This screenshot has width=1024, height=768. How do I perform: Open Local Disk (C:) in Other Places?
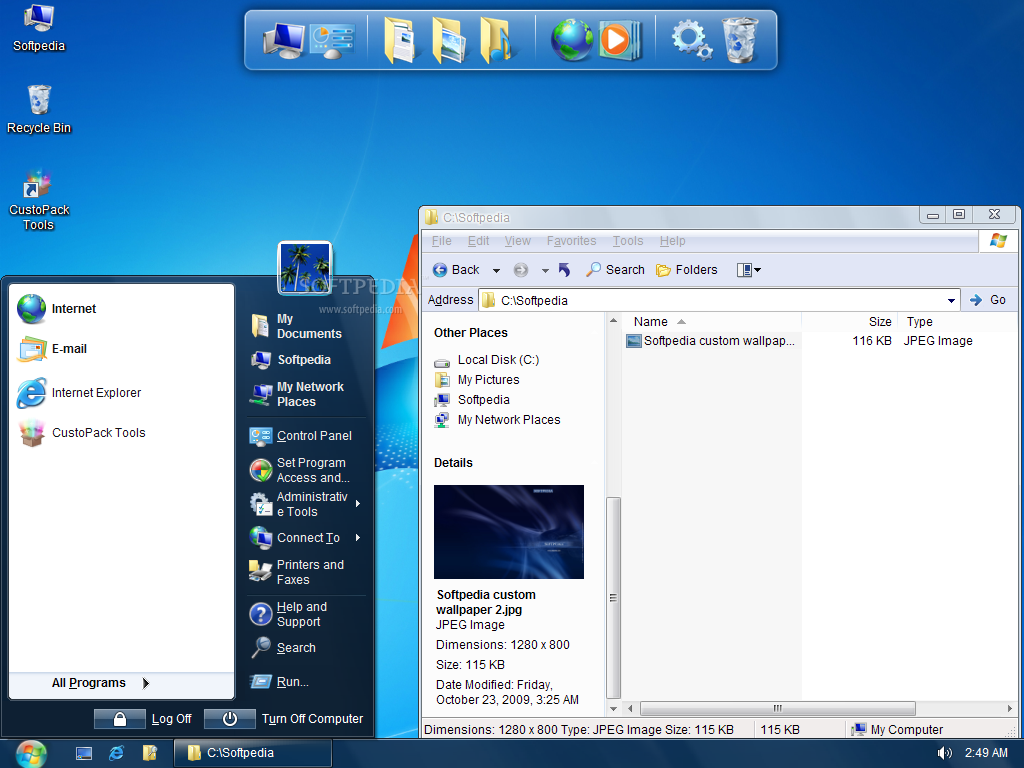487,360
